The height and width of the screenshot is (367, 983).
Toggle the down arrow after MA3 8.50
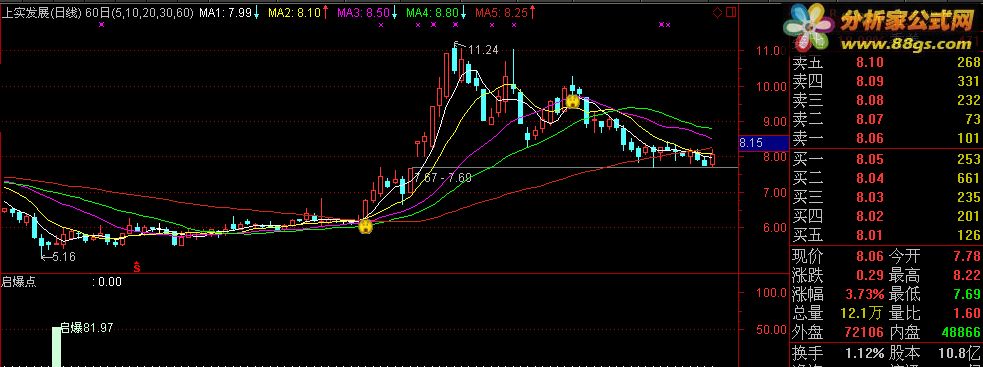point(394,12)
